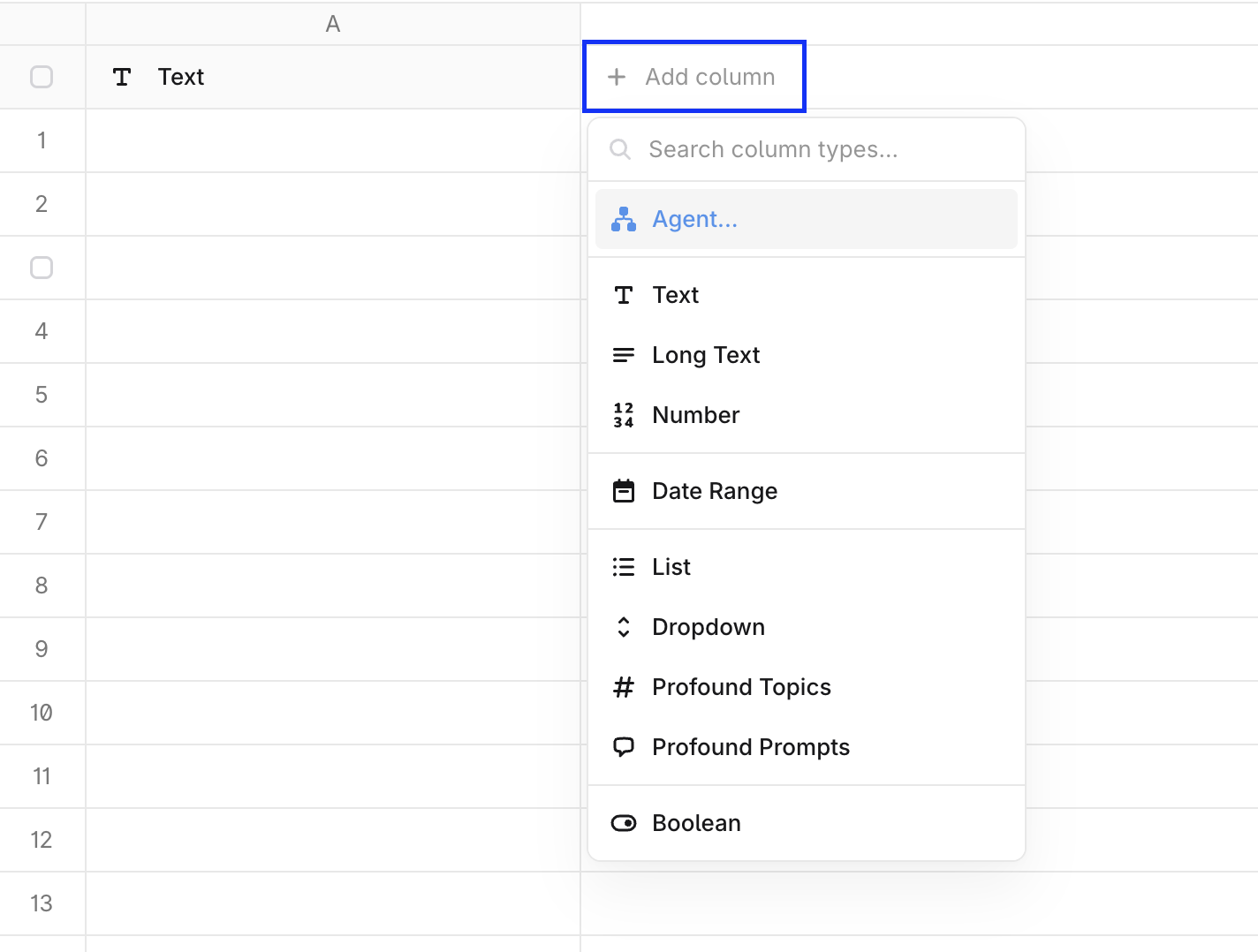Viewport: 1258px width, 952px height.
Task: Click the Text cell in row 9
Action: point(333,649)
